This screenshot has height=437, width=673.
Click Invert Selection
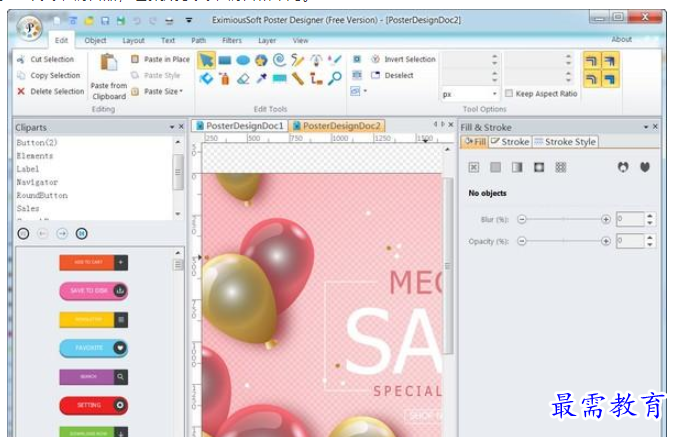[x=403, y=59]
